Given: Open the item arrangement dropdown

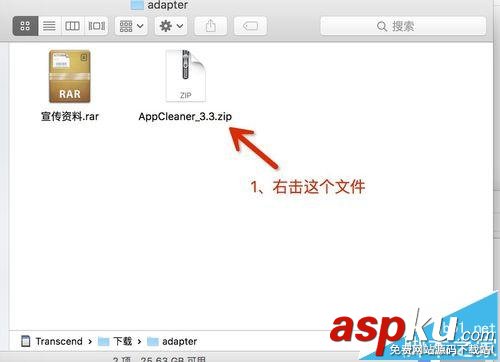Looking at the screenshot, I should click(131, 26).
